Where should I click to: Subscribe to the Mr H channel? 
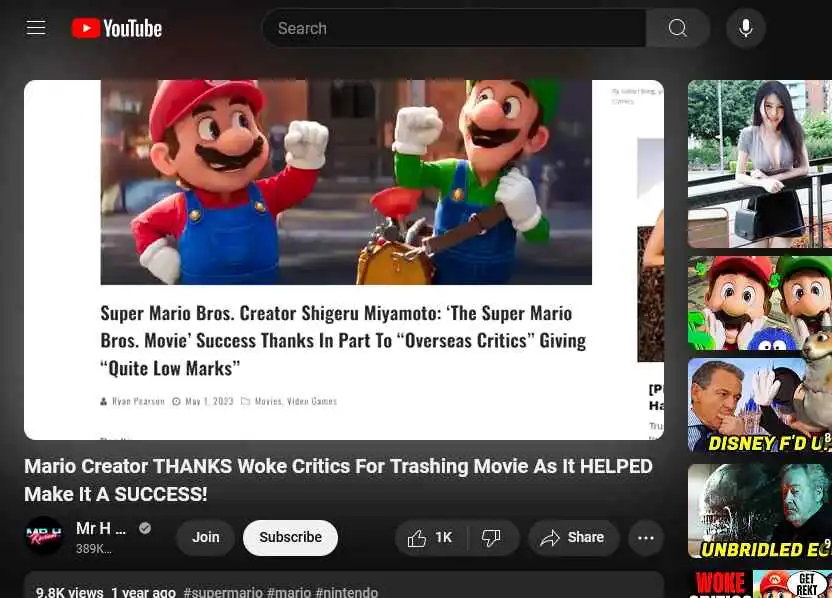pos(290,538)
